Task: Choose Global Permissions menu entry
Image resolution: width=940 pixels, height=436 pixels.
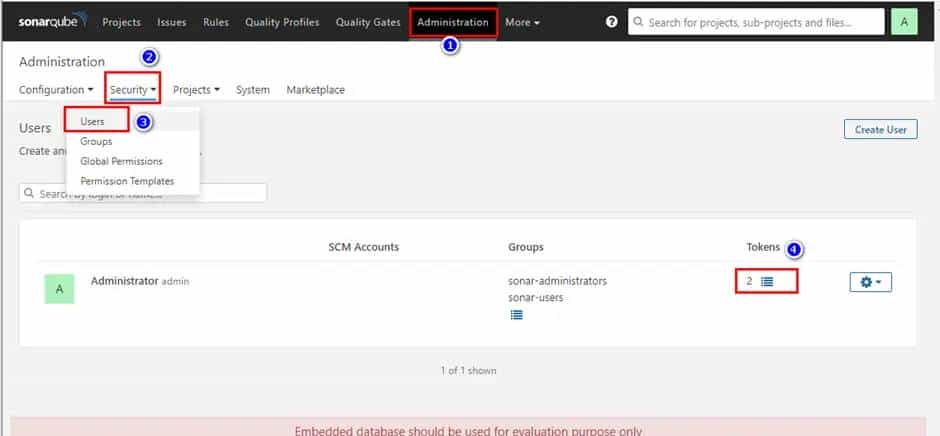Action: [x=121, y=161]
